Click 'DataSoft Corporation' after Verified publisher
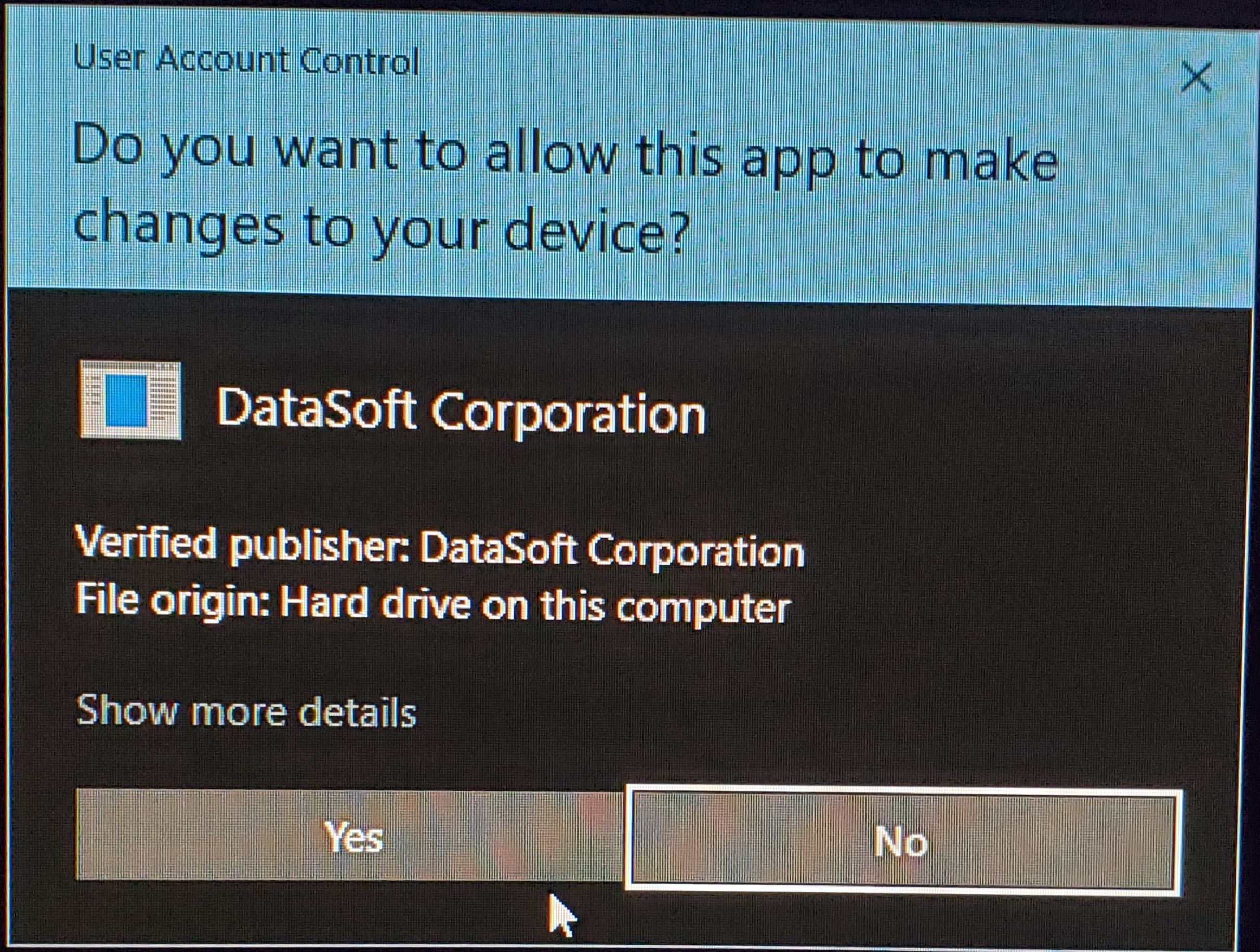The image size is (1260, 952). pyautogui.click(x=612, y=550)
